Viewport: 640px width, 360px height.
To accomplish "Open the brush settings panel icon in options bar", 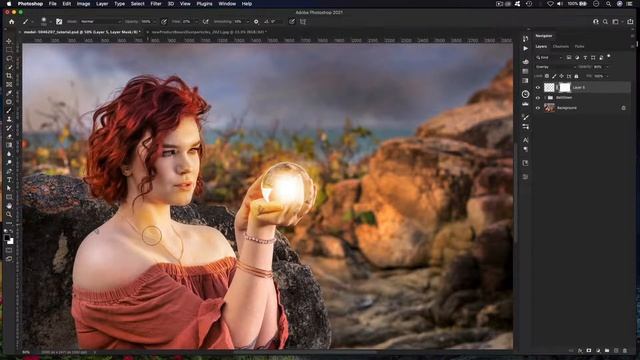I will 59,22.
